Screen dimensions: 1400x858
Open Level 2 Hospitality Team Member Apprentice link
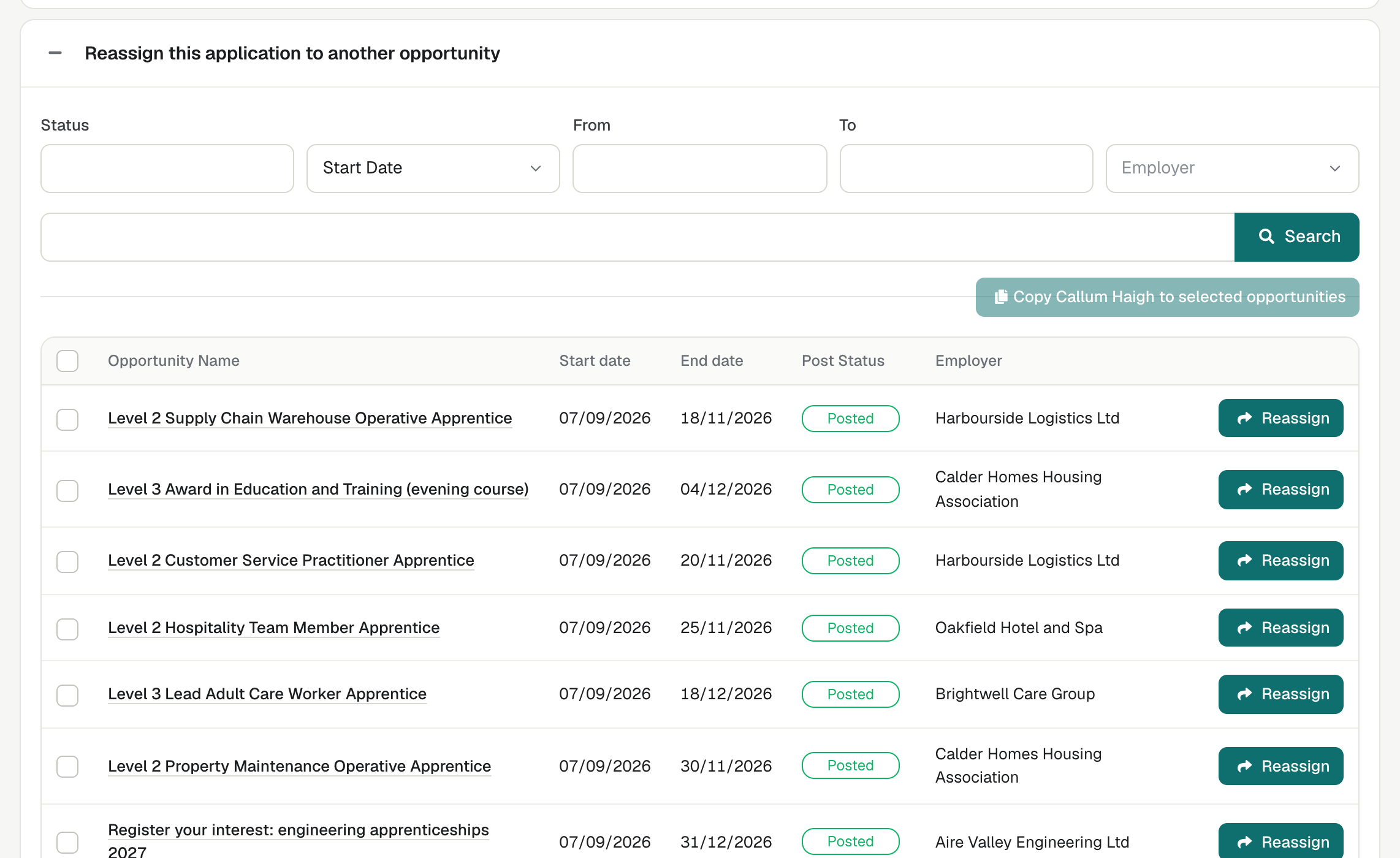274,628
